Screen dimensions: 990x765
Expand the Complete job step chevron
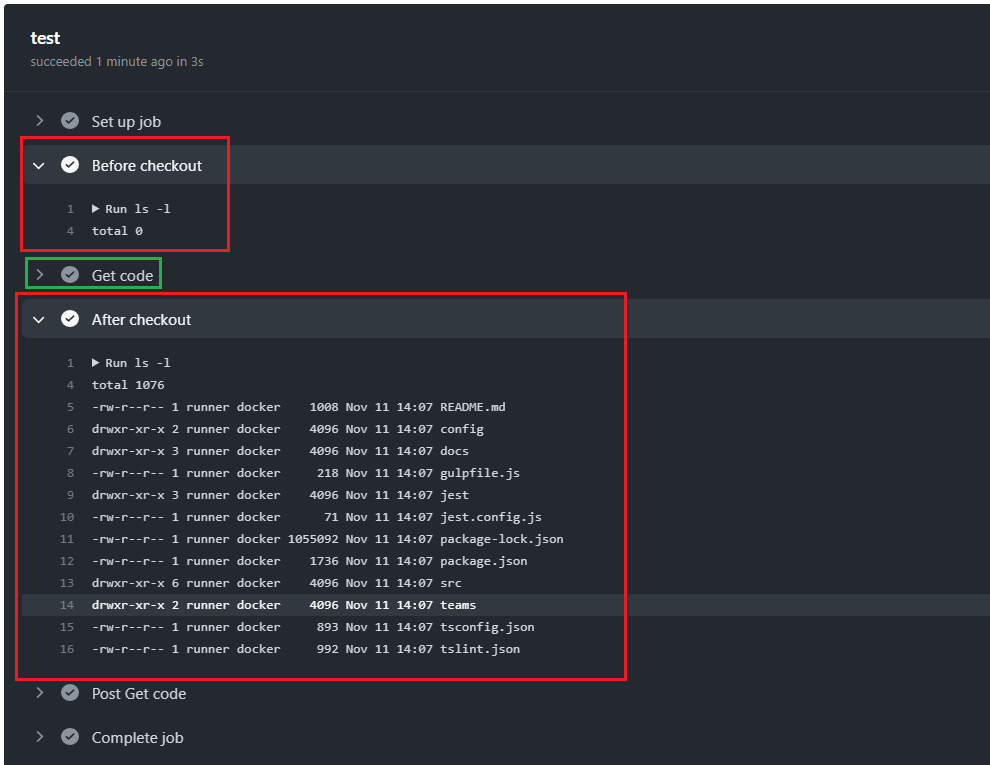[x=40, y=737]
